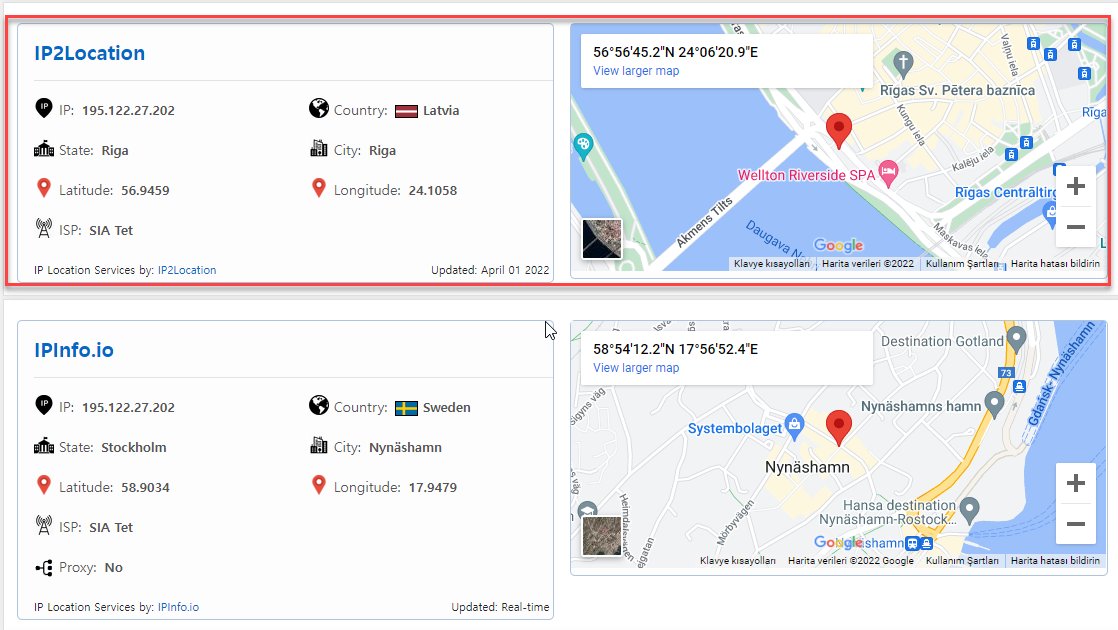Switch Riga map to satellite thumbnail

pos(602,238)
